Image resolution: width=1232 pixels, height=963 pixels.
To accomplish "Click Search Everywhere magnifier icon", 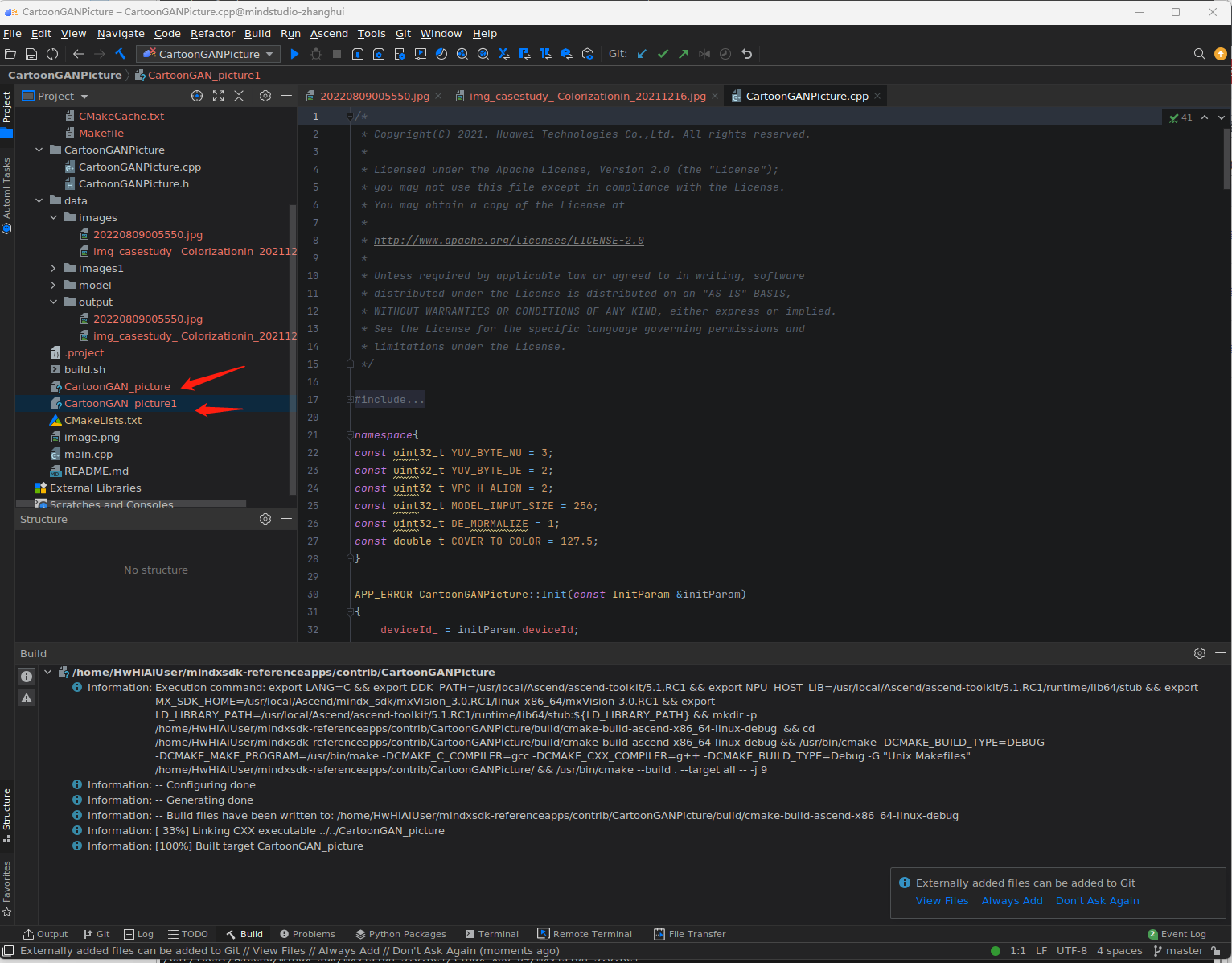I will (x=1199, y=54).
